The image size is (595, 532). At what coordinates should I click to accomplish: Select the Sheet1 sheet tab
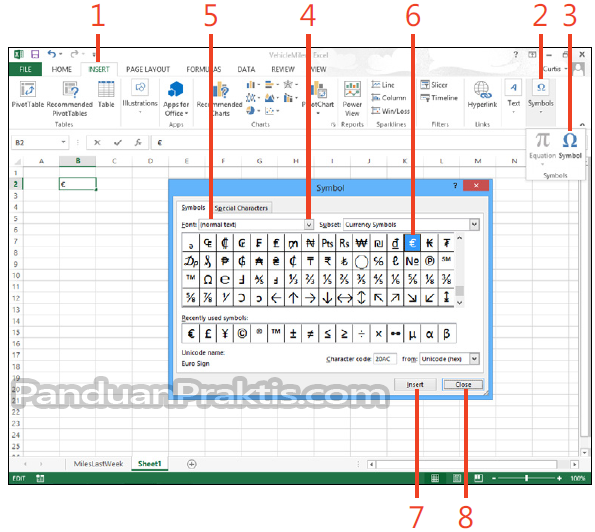(150, 464)
